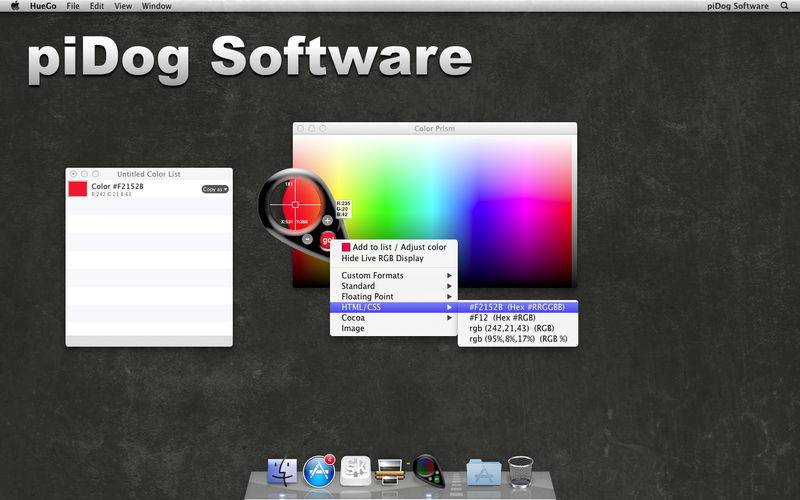Open the Window menu
This screenshot has height=500, width=800.
click(157, 6)
